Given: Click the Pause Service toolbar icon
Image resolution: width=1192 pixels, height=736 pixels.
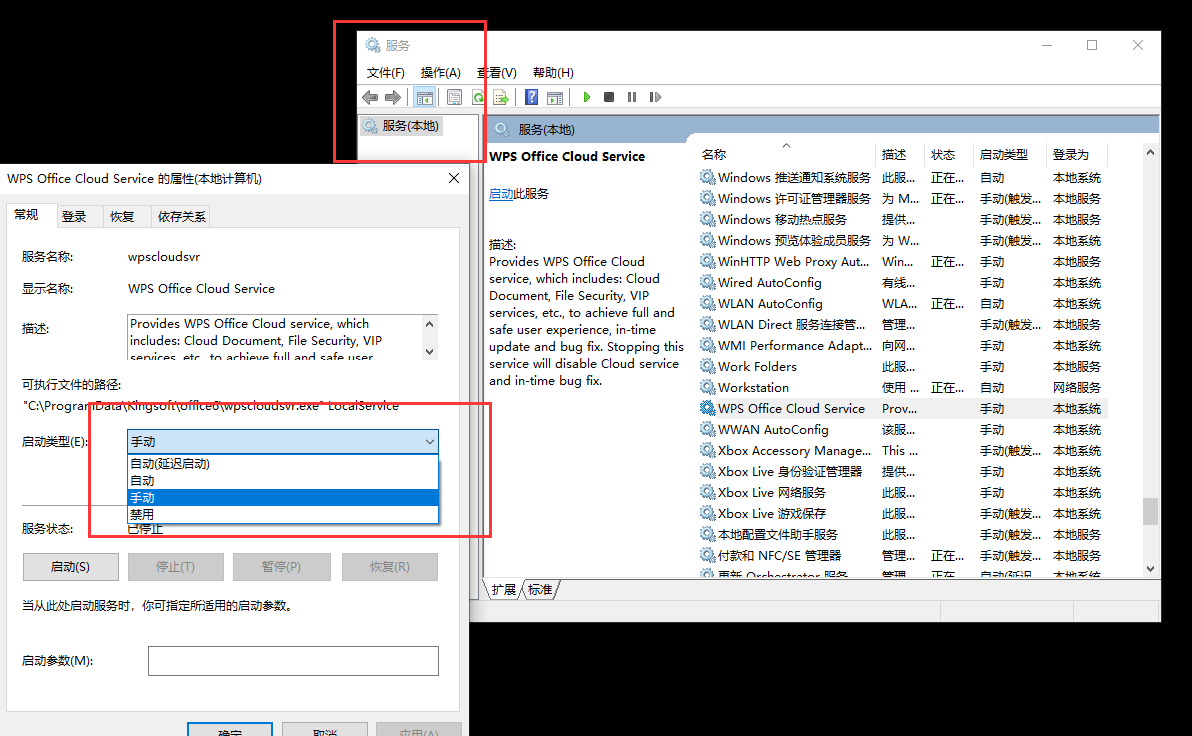Looking at the screenshot, I should point(632,97).
